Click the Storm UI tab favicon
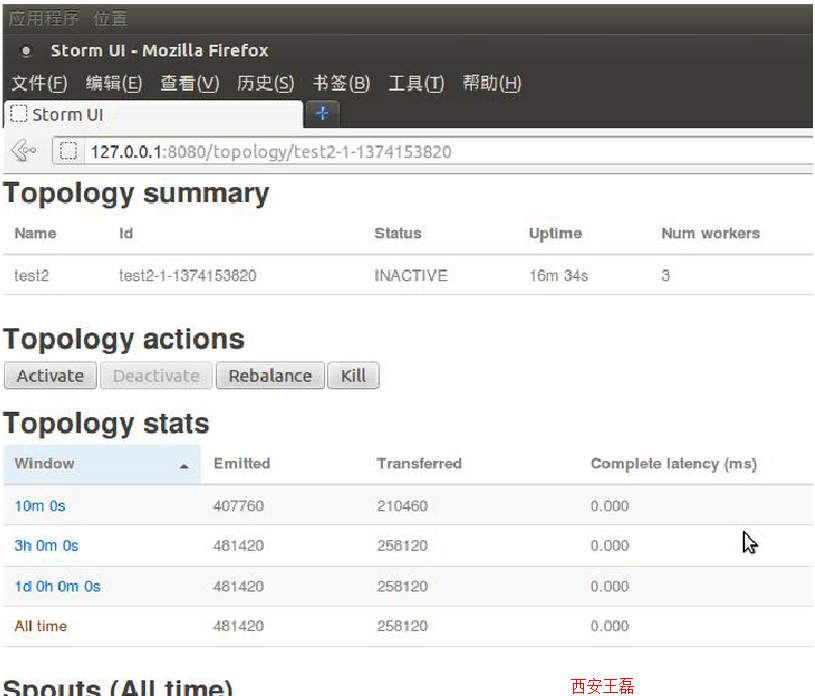Screen dimensions: 815x696 click(x=18, y=114)
